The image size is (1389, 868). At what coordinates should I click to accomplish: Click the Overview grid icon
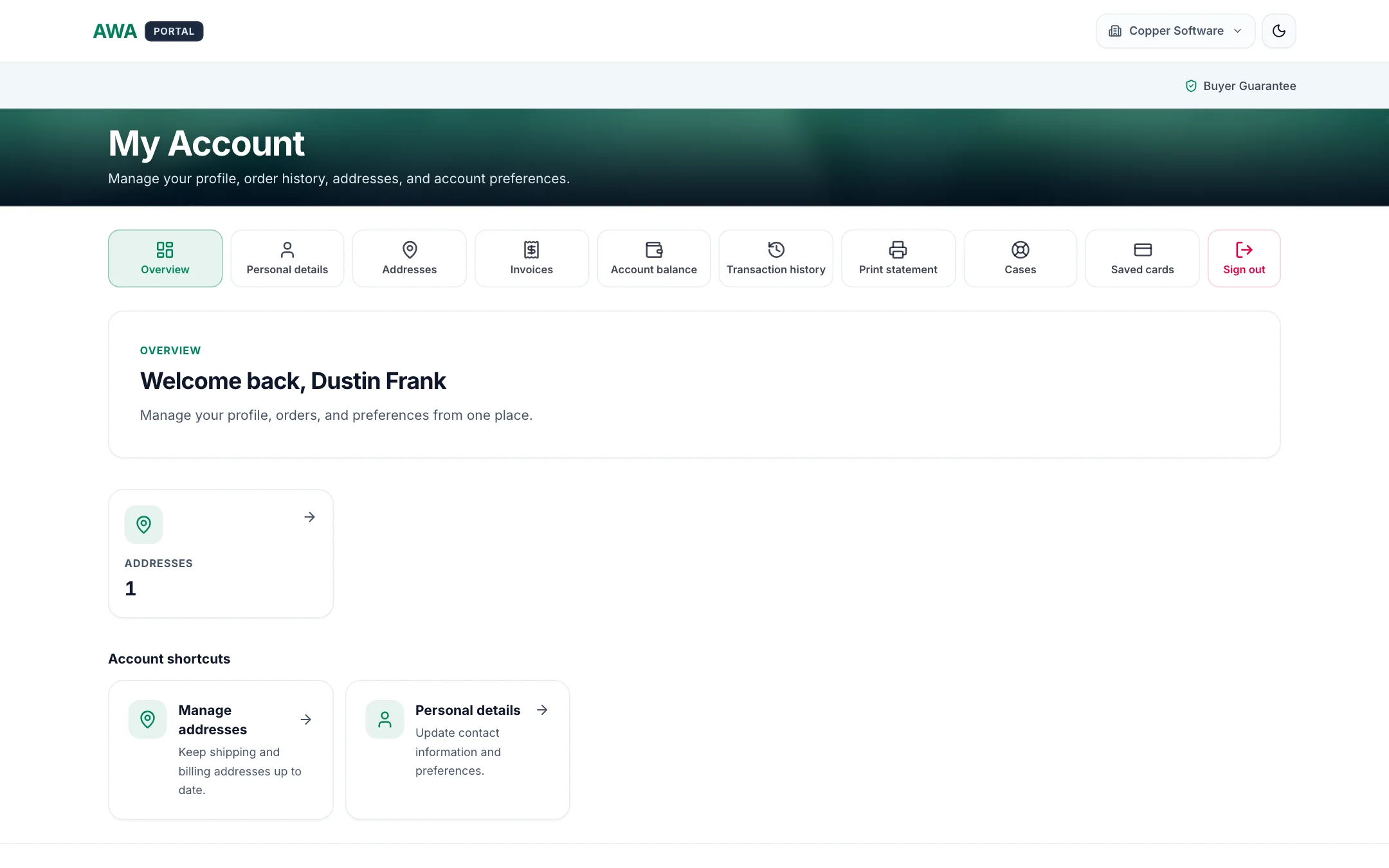[165, 249]
